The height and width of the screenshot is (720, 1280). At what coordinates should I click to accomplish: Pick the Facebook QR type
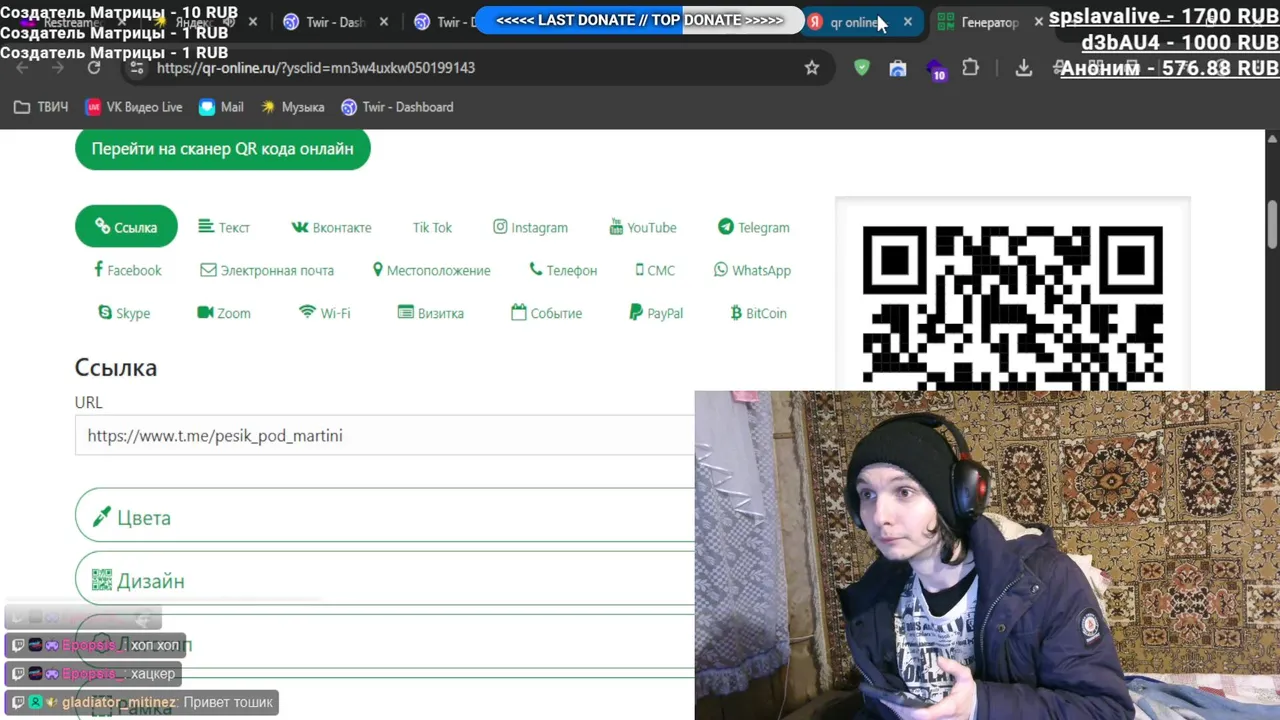pos(127,270)
